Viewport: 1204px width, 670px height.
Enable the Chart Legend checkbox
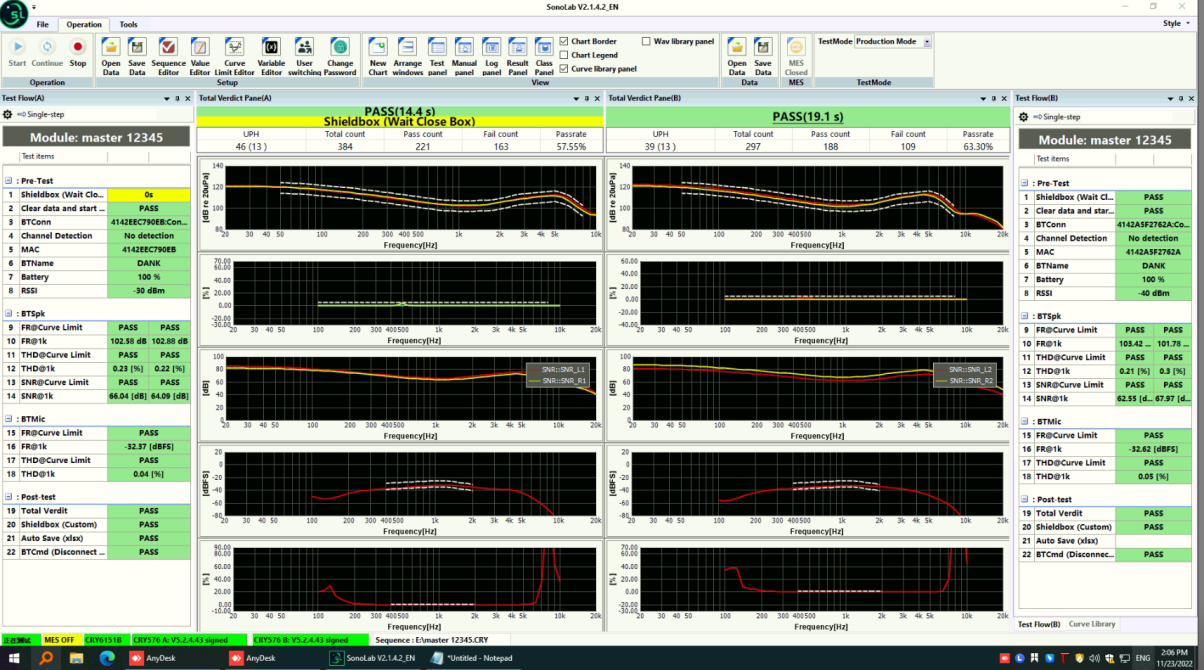[565, 56]
